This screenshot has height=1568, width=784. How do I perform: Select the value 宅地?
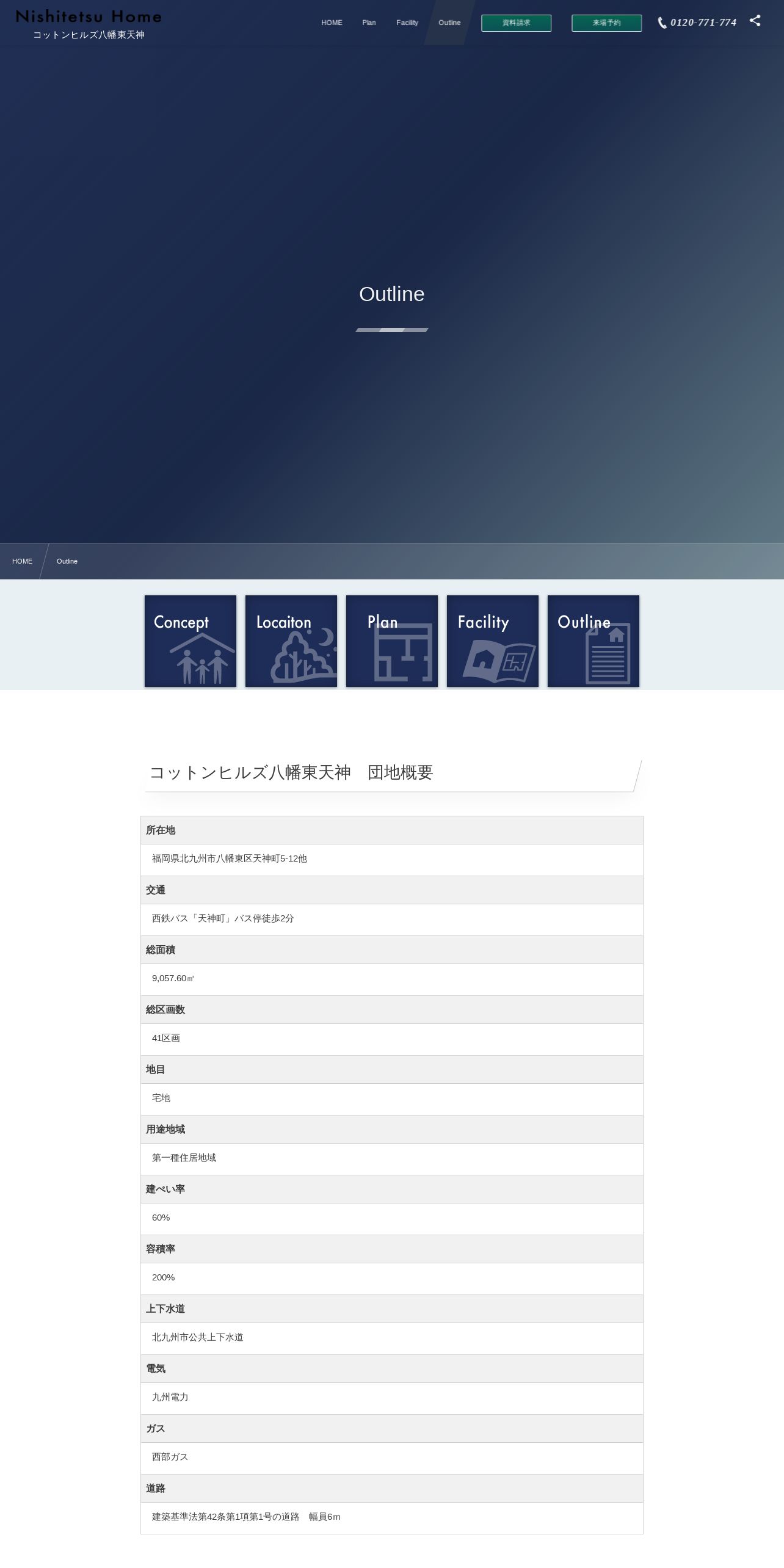click(161, 1098)
